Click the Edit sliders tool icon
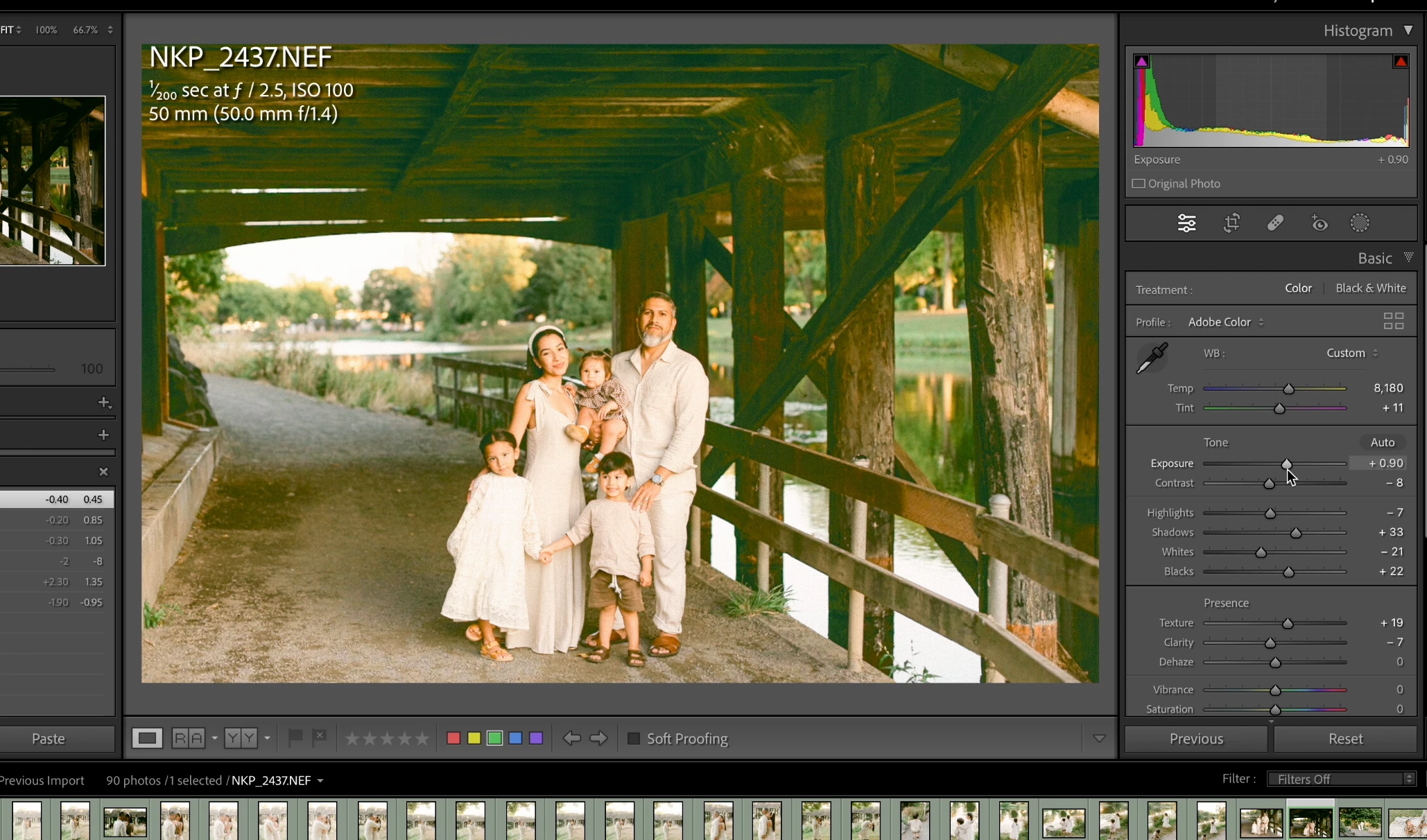This screenshot has height=840, width=1427. click(1186, 223)
